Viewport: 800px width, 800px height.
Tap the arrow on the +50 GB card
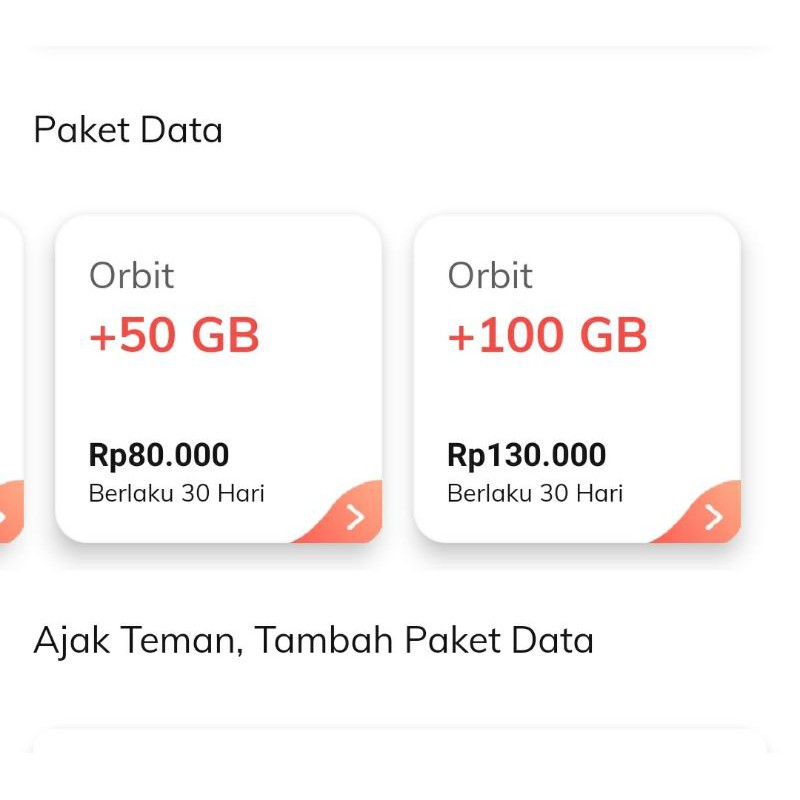pos(355,516)
